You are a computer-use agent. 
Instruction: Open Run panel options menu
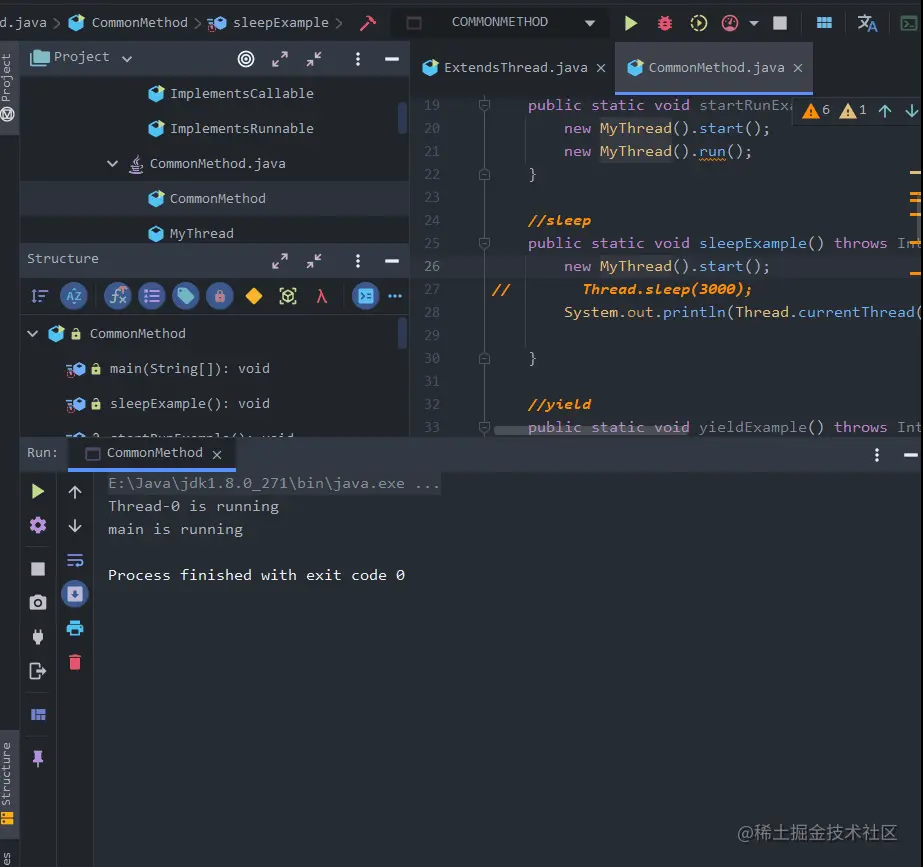pyautogui.click(x=877, y=455)
